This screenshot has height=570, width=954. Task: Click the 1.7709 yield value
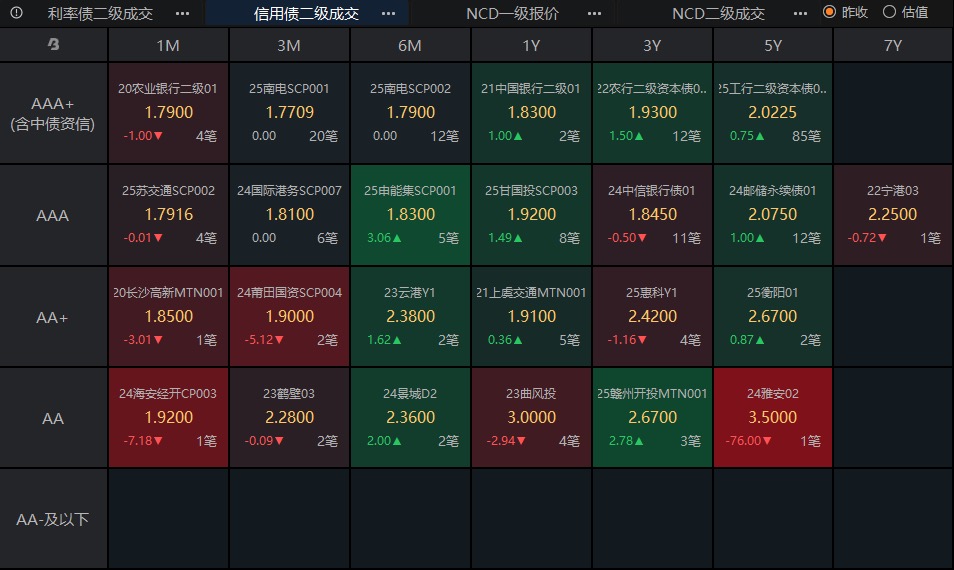pyautogui.click(x=290, y=113)
